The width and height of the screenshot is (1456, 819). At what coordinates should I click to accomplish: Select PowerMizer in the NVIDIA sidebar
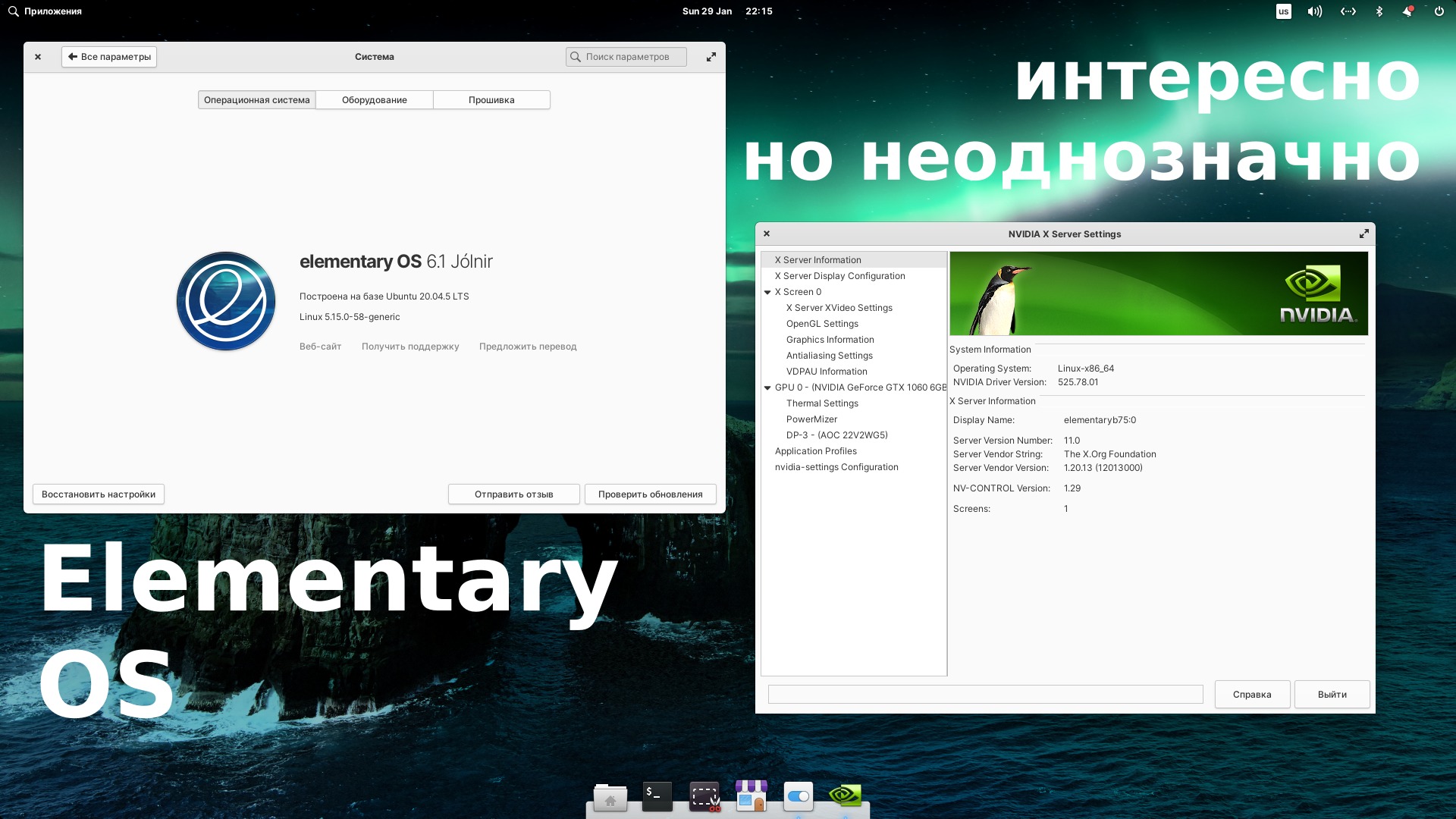812,419
